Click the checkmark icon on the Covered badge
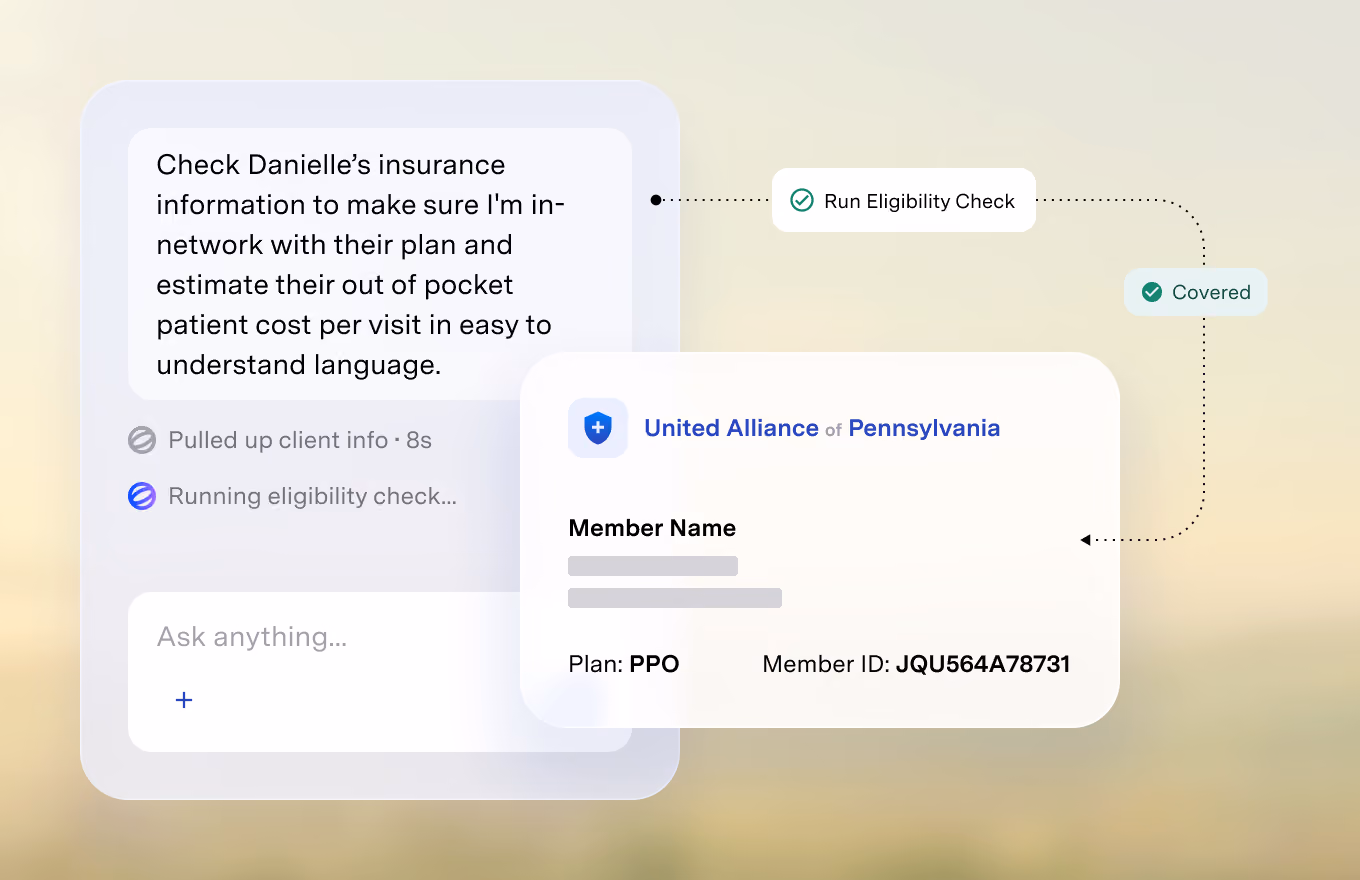Screen dimensions: 1360x880 pyautogui.click(x=1152, y=292)
